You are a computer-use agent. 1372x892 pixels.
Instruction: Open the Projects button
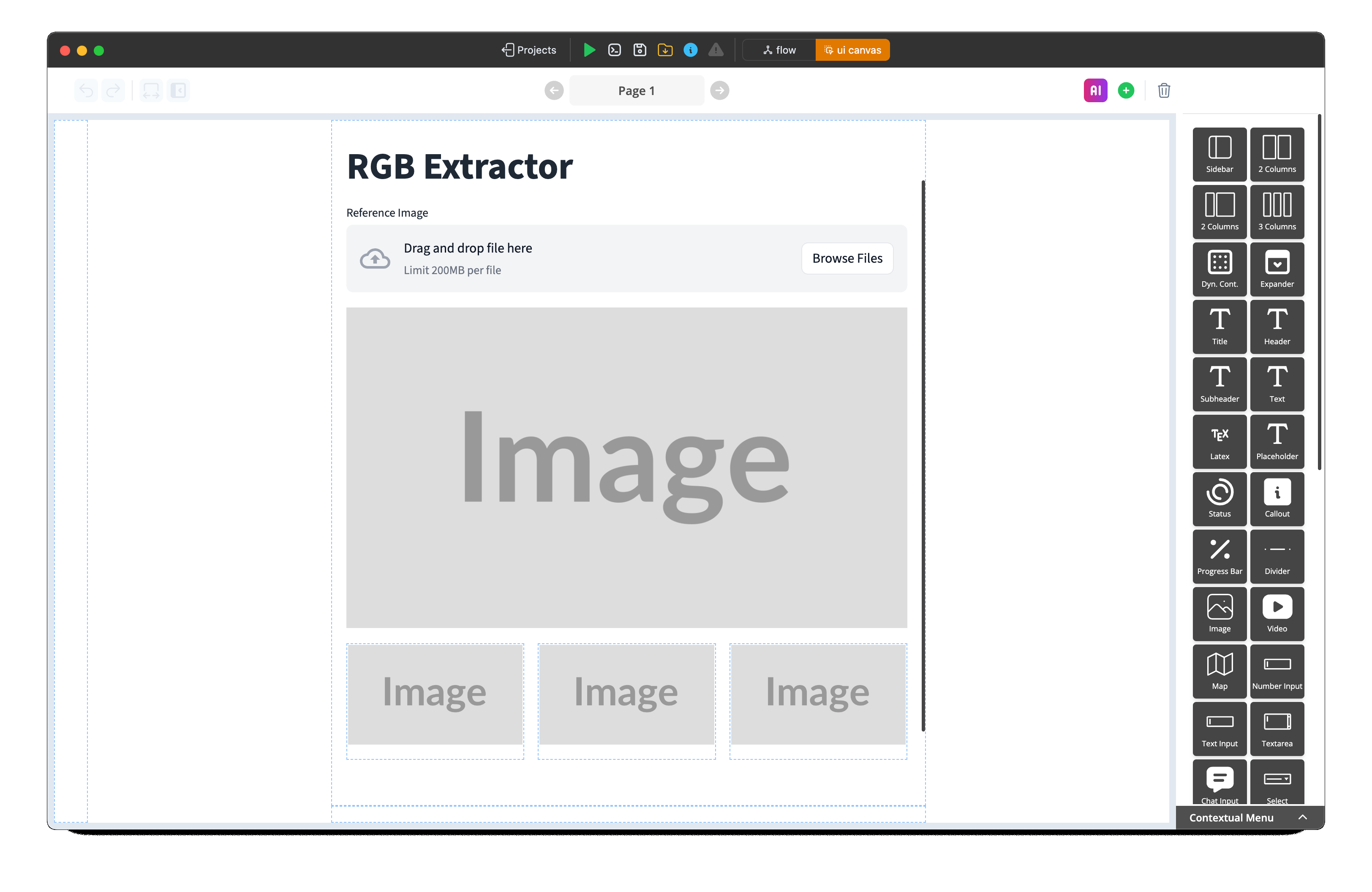pos(528,50)
